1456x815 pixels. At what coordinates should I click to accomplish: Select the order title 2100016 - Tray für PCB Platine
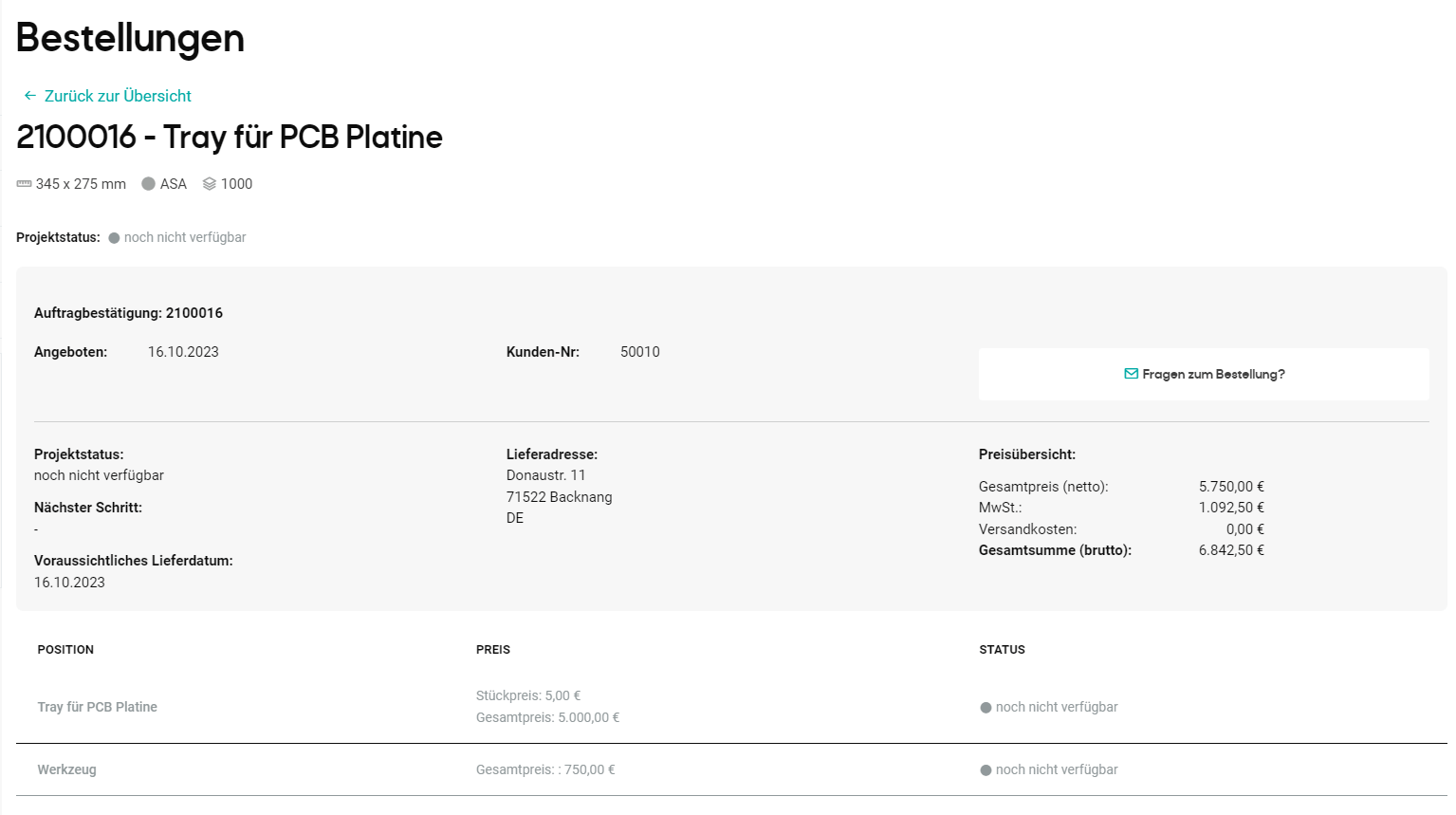tap(229, 137)
